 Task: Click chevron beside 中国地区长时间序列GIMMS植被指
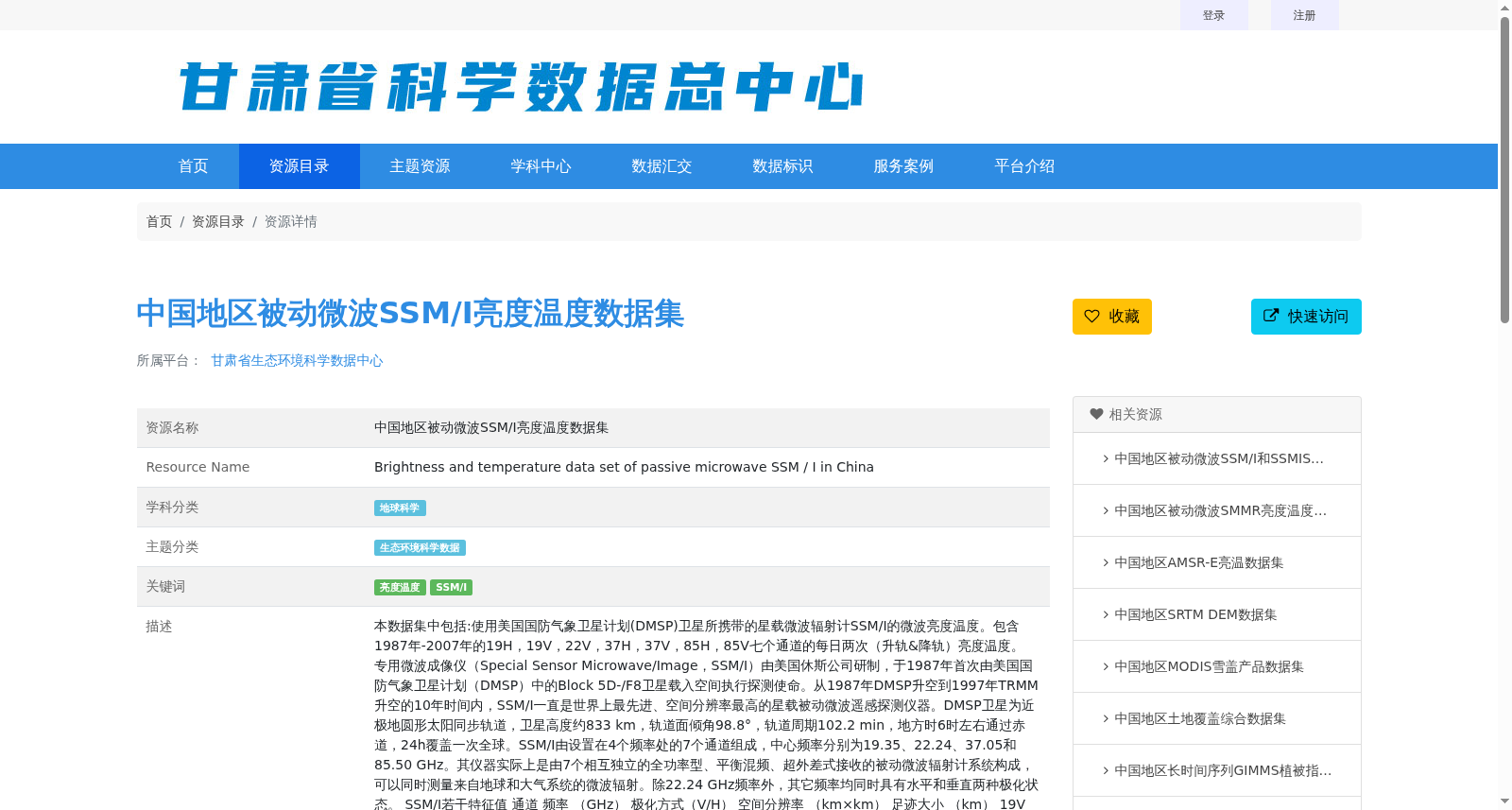[1106, 770]
